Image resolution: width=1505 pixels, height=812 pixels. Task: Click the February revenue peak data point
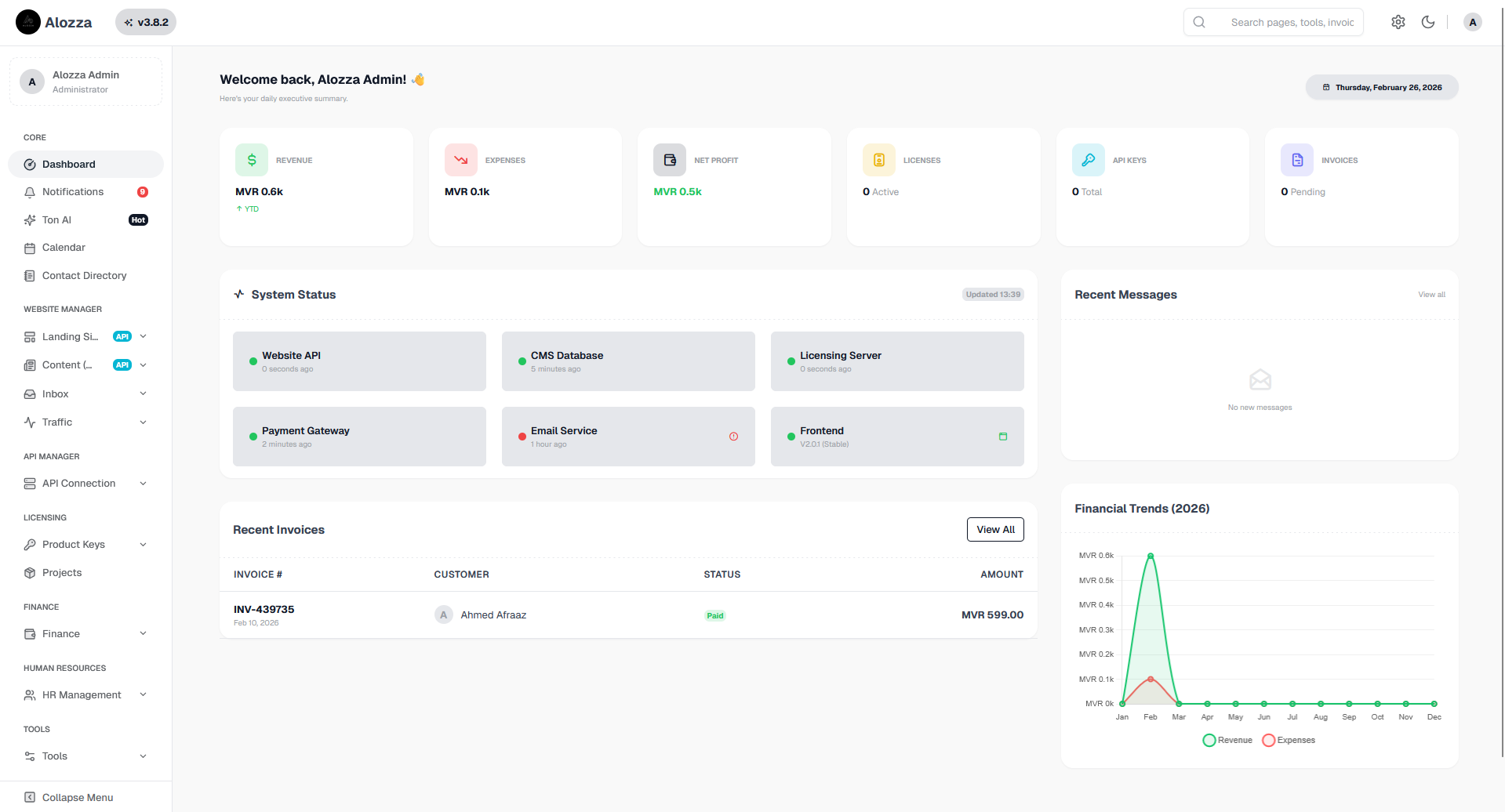click(x=1151, y=556)
